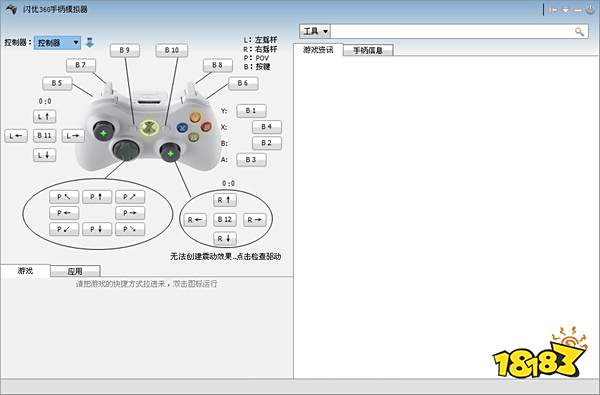Click the POV down-left button
This screenshot has height=395, width=600.
click(64, 229)
